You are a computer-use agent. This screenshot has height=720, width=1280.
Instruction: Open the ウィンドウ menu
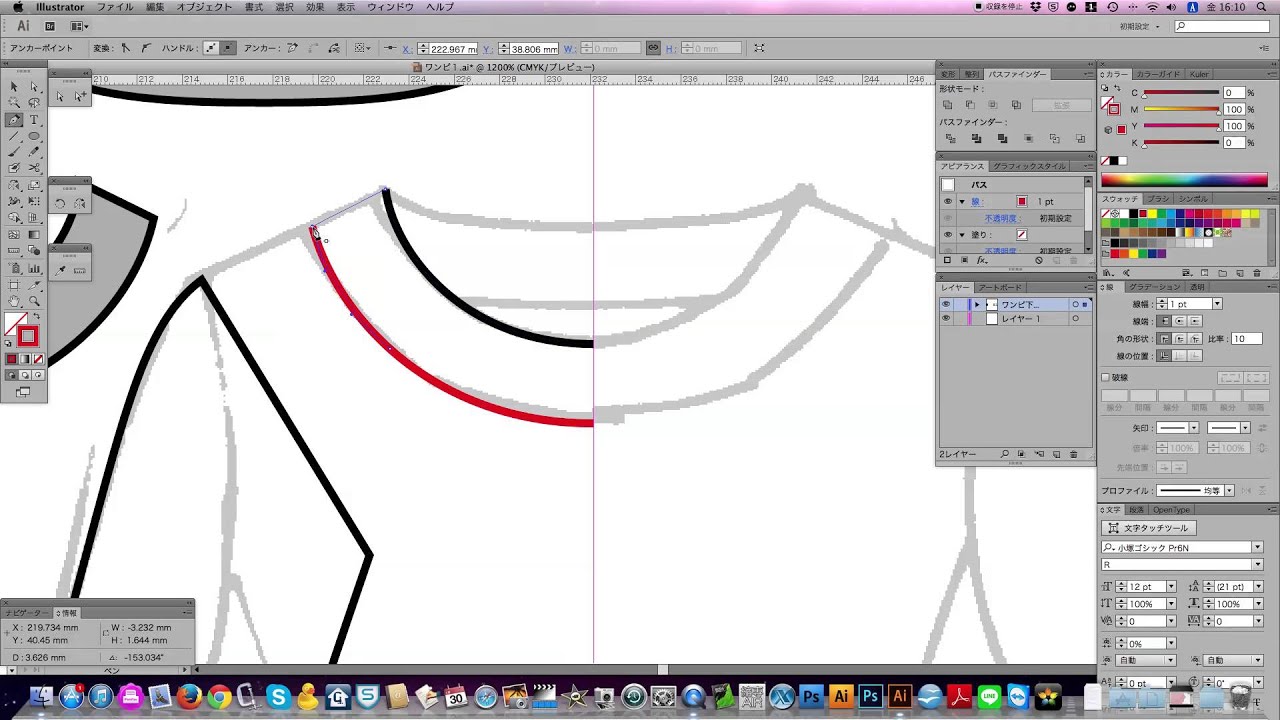coord(390,7)
